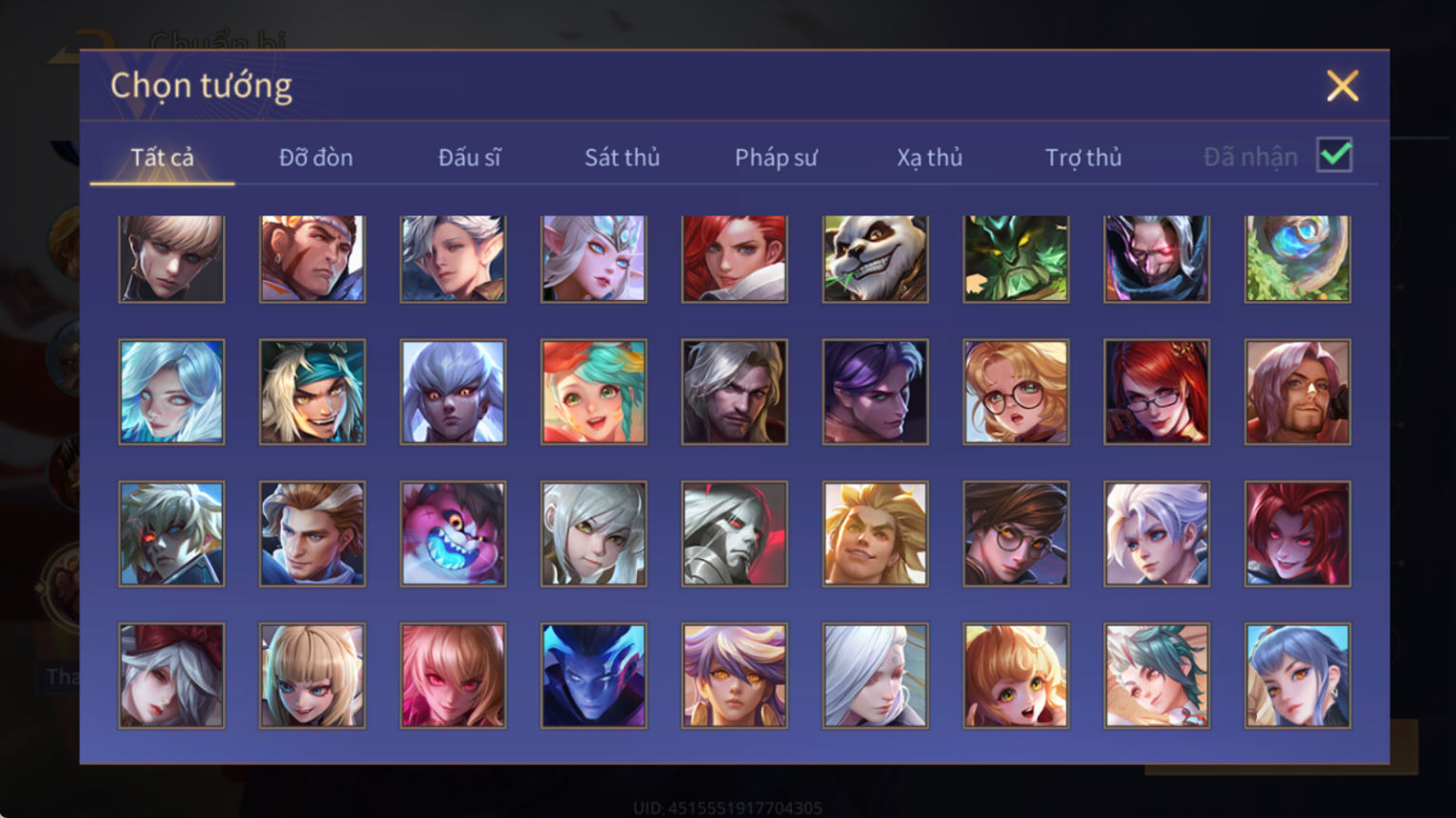Switch to the Pháp sư tab
The width and height of the screenshot is (1456, 818).
coord(775,158)
